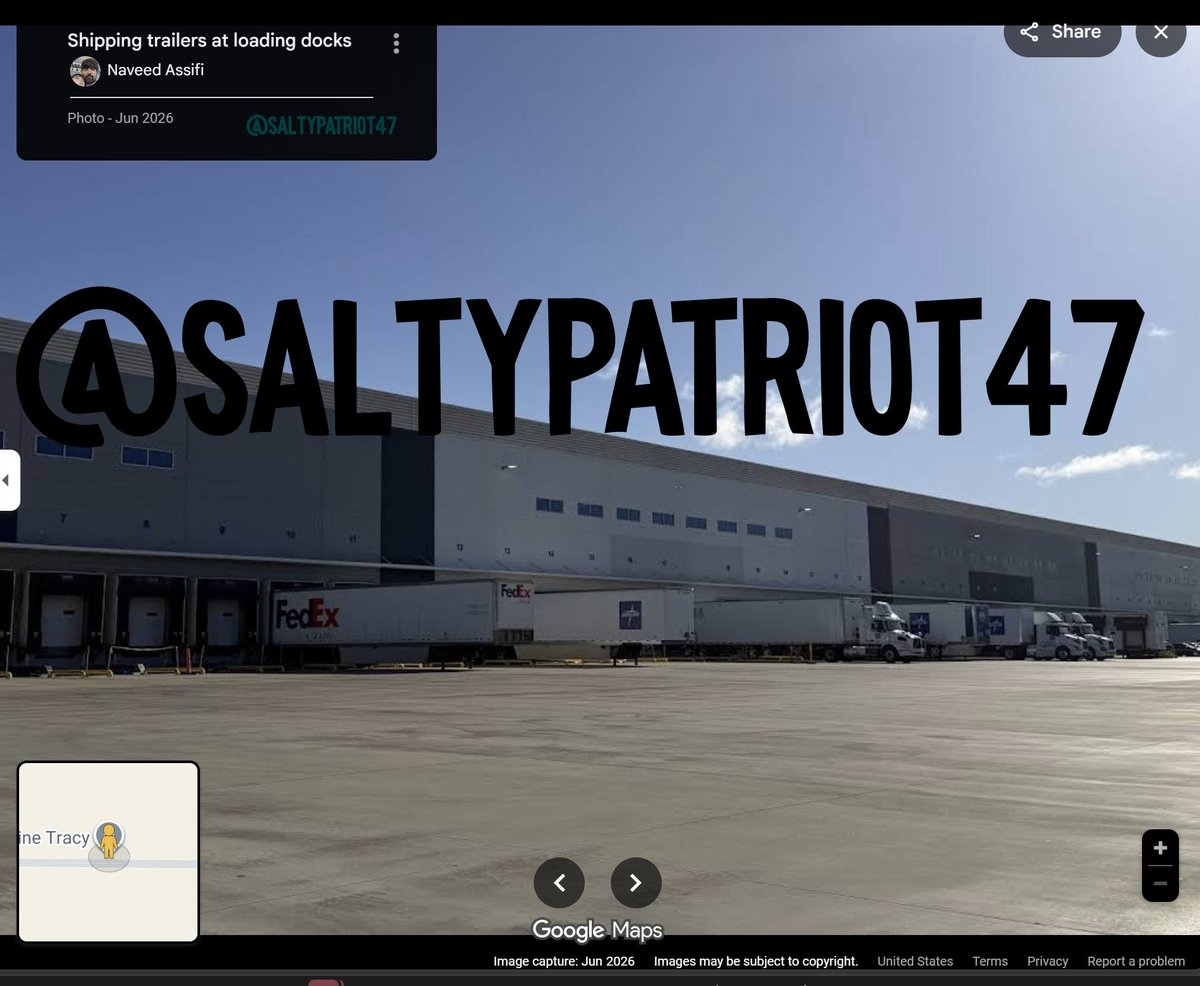Open Naveed Assifi's profile avatar

(x=84, y=71)
